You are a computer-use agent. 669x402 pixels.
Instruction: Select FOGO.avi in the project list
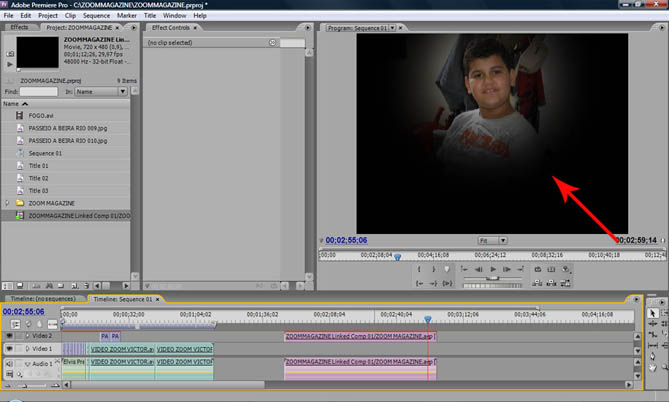point(42,116)
